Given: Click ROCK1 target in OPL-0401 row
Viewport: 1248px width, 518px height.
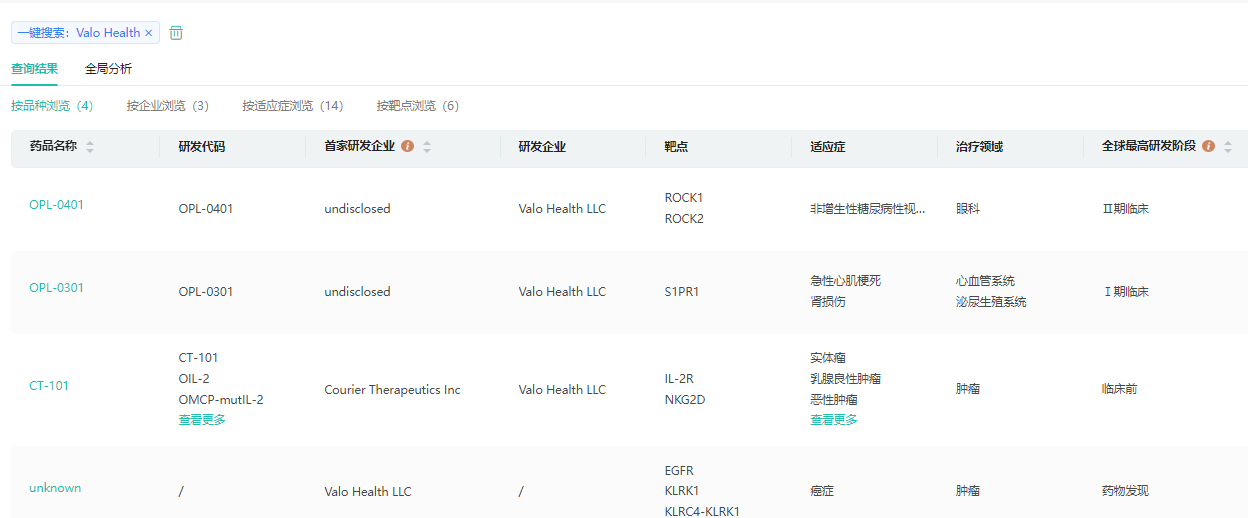Looking at the screenshot, I should tap(684, 198).
